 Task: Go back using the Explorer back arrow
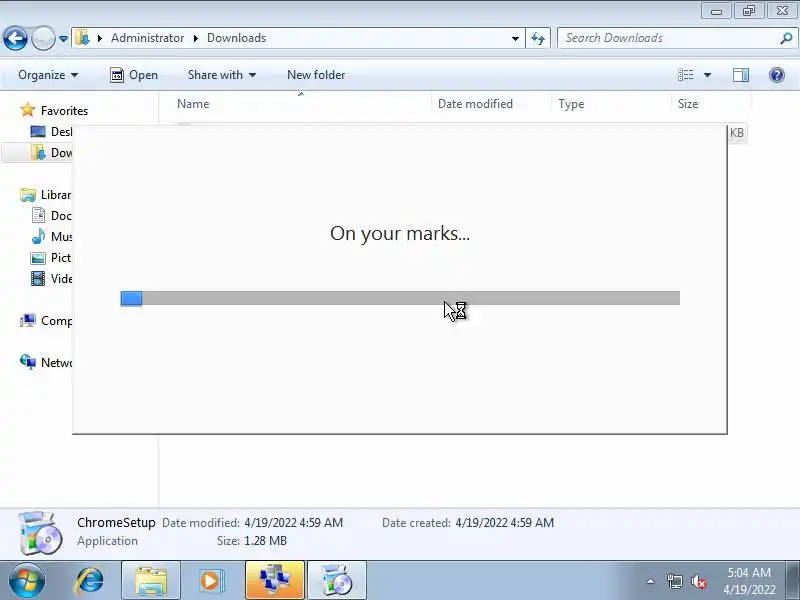15,38
